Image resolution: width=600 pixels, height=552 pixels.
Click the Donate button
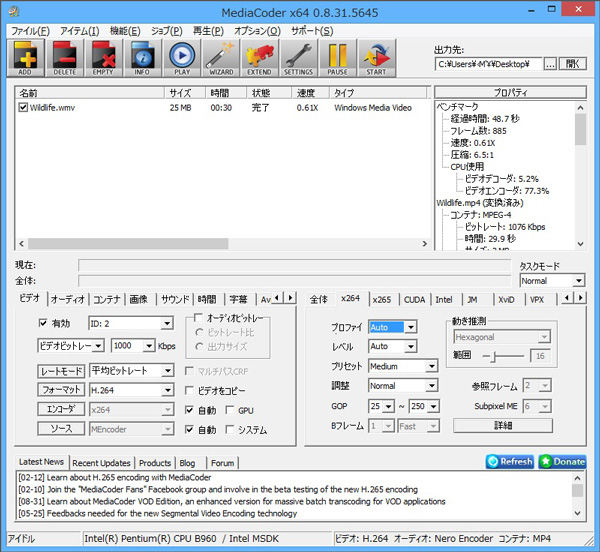click(x=562, y=462)
